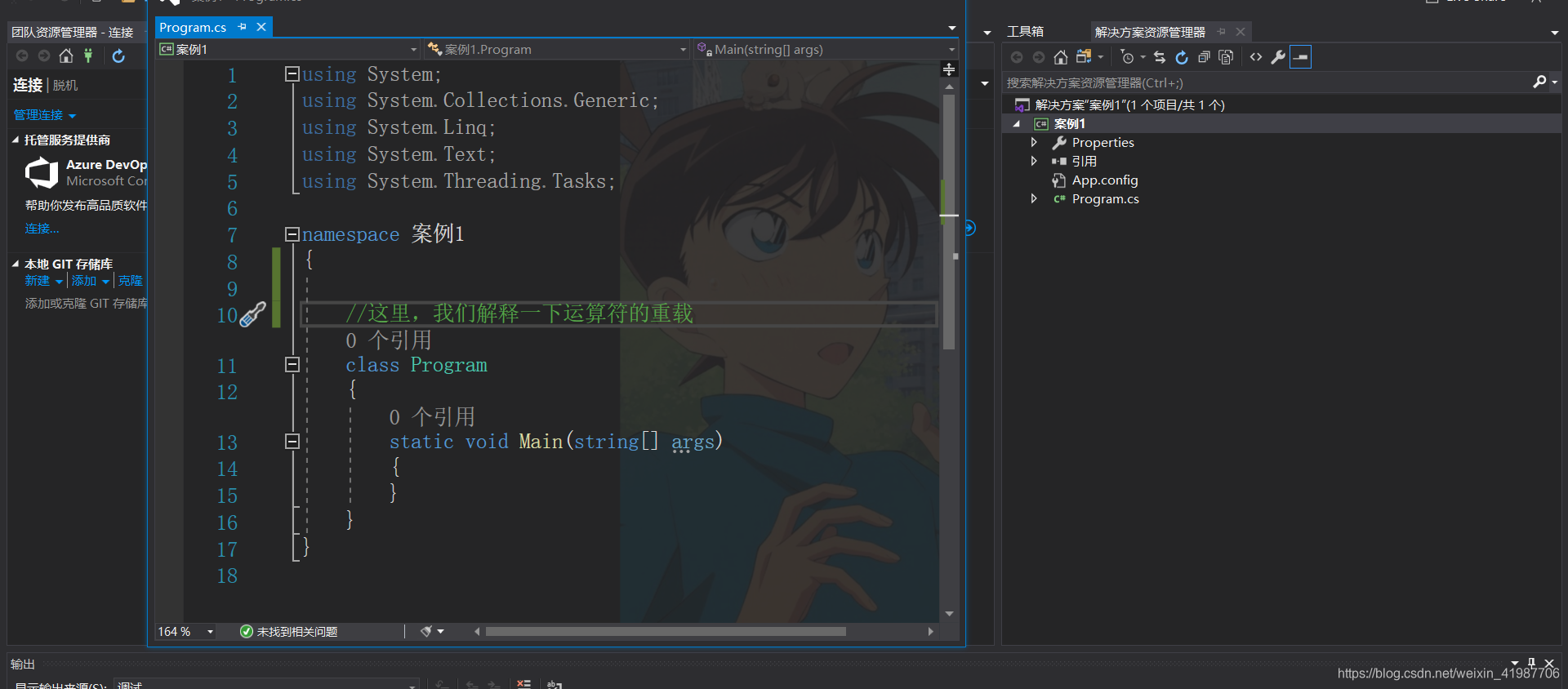Click Collapse All icon in Solution Explorer
Image resolution: width=1568 pixels, height=689 pixels.
[x=1204, y=57]
